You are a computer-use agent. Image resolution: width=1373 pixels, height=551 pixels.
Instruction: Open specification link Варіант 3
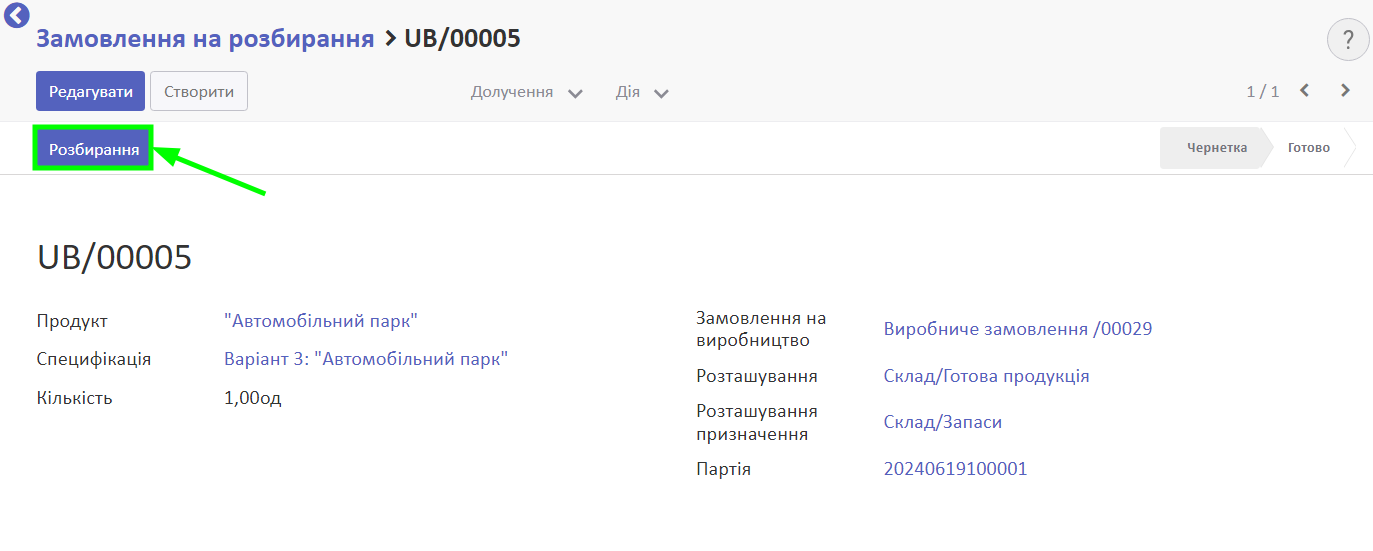coord(366,359)
